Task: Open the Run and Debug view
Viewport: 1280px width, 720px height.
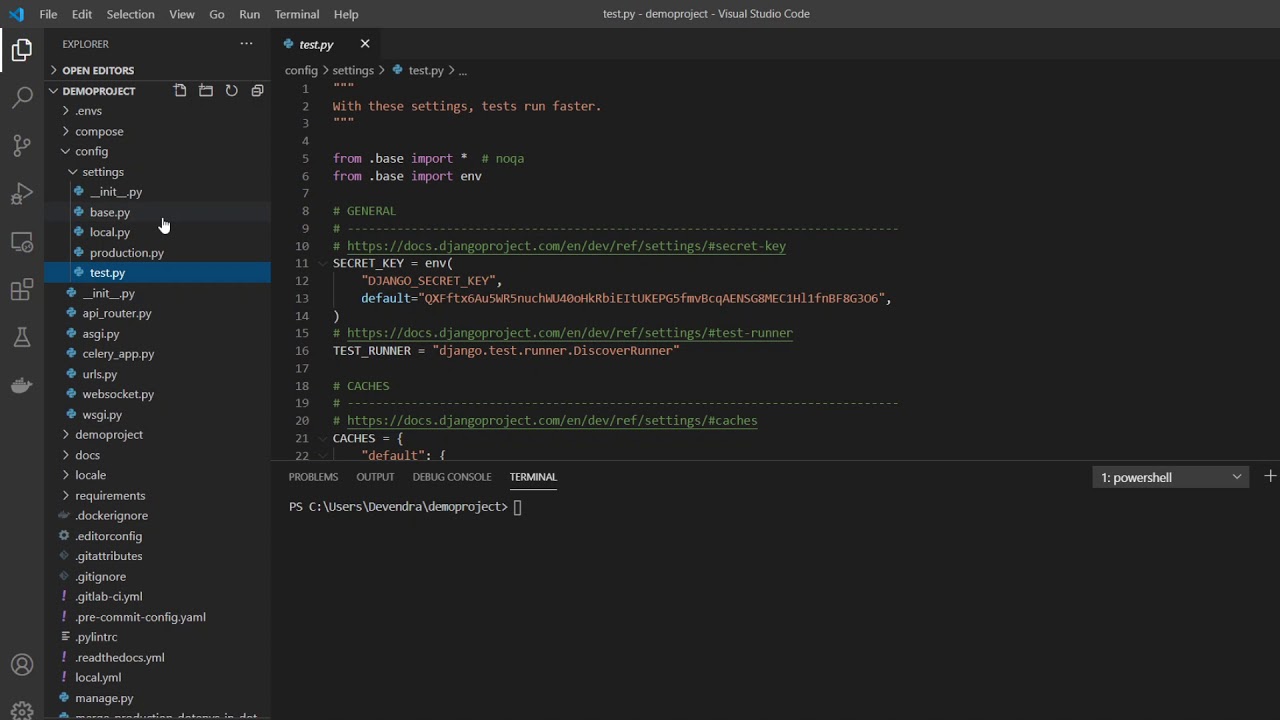Action: tap(22, 194)
